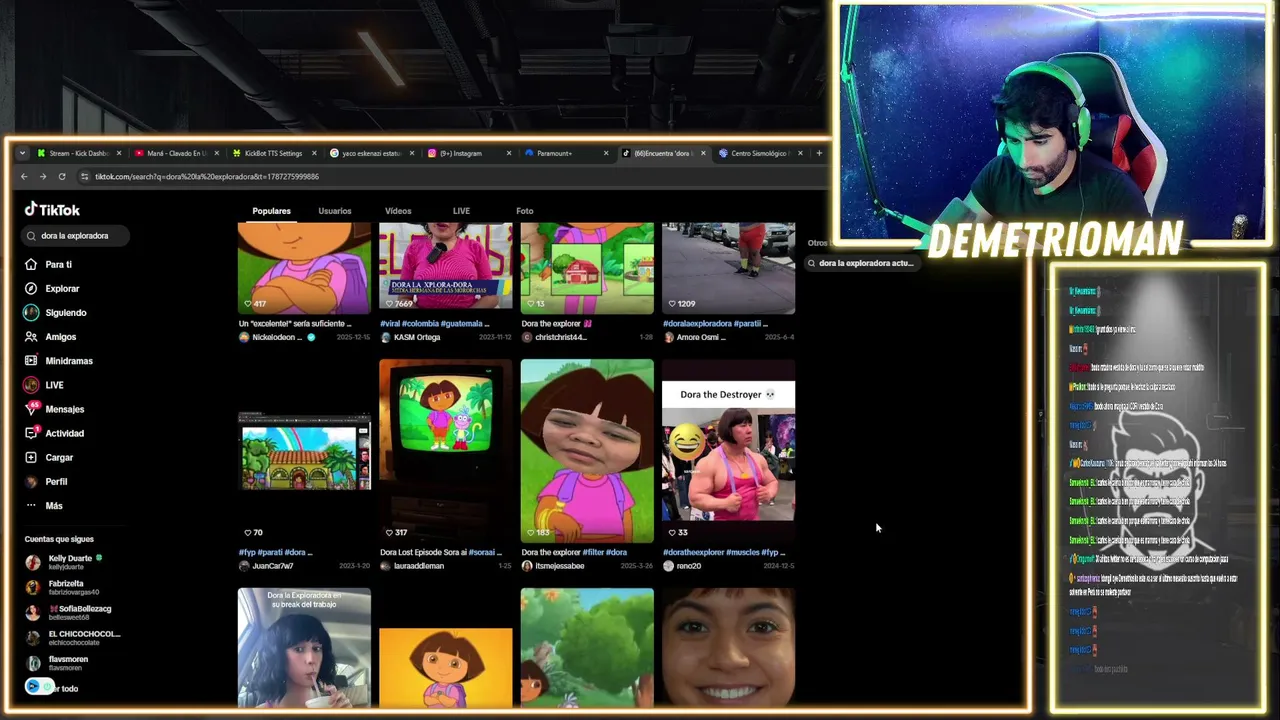Image resolution: width=1280 pixels, height=720 pixels.
Task: Open the Actividad notifications icon
Action: point(31,433)
